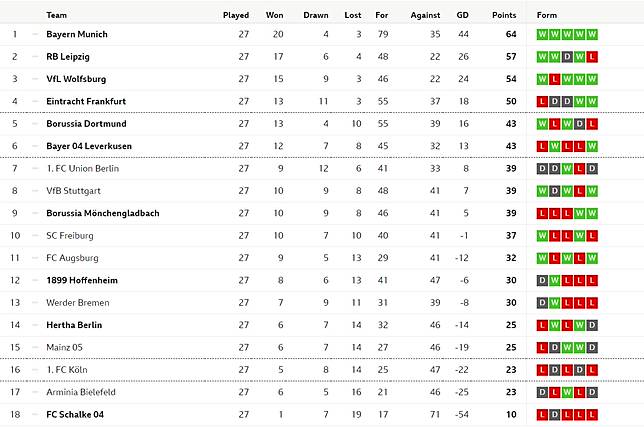Viewport: 644px width, 427px height.
Task: Click Borussia Dortmund's grey draw badge
Action: 580,124
